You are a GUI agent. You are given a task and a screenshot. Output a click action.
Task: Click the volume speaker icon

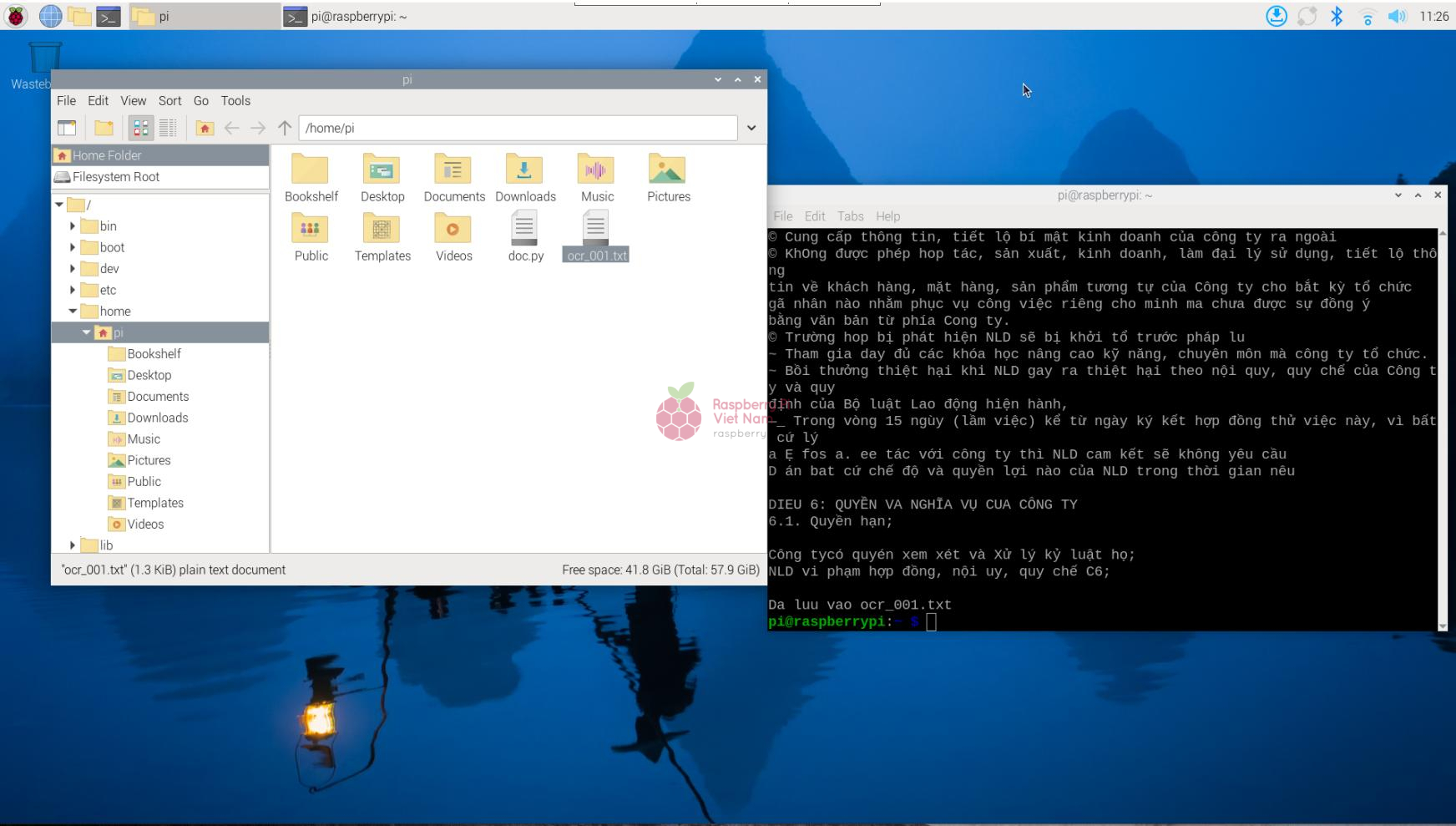point(1397,16)
